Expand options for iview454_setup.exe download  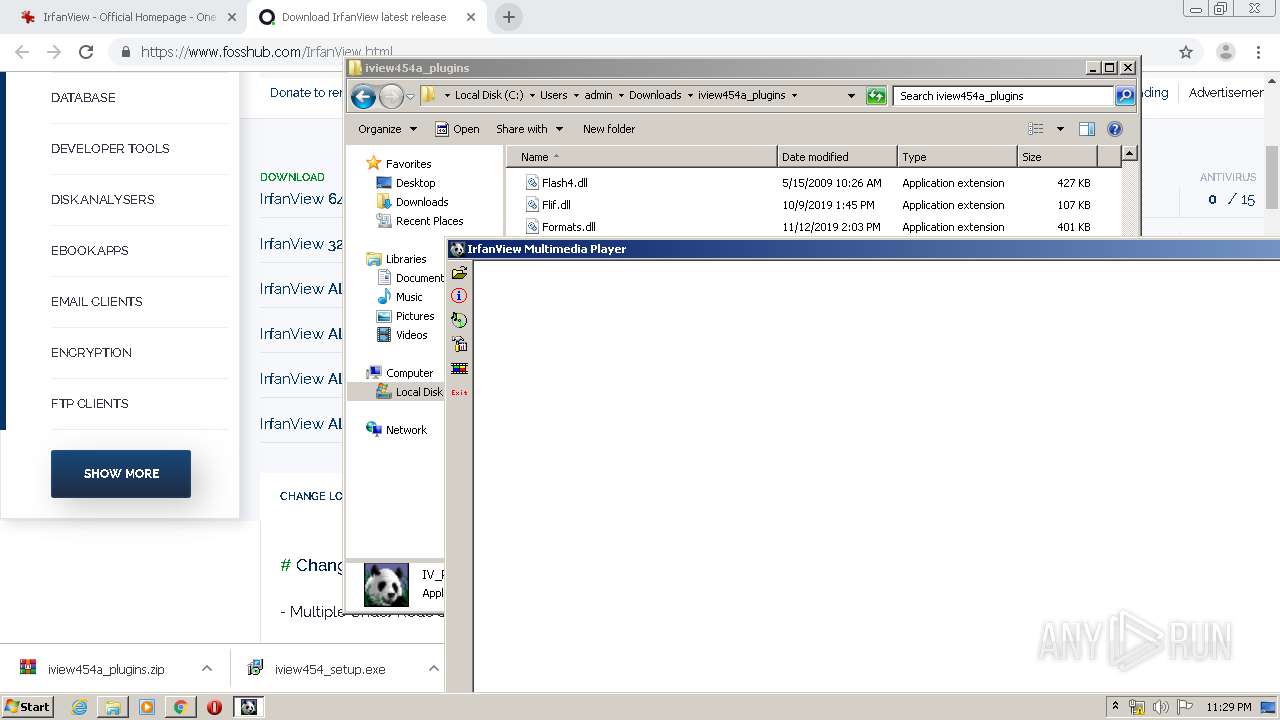click(x=433, y=668)
